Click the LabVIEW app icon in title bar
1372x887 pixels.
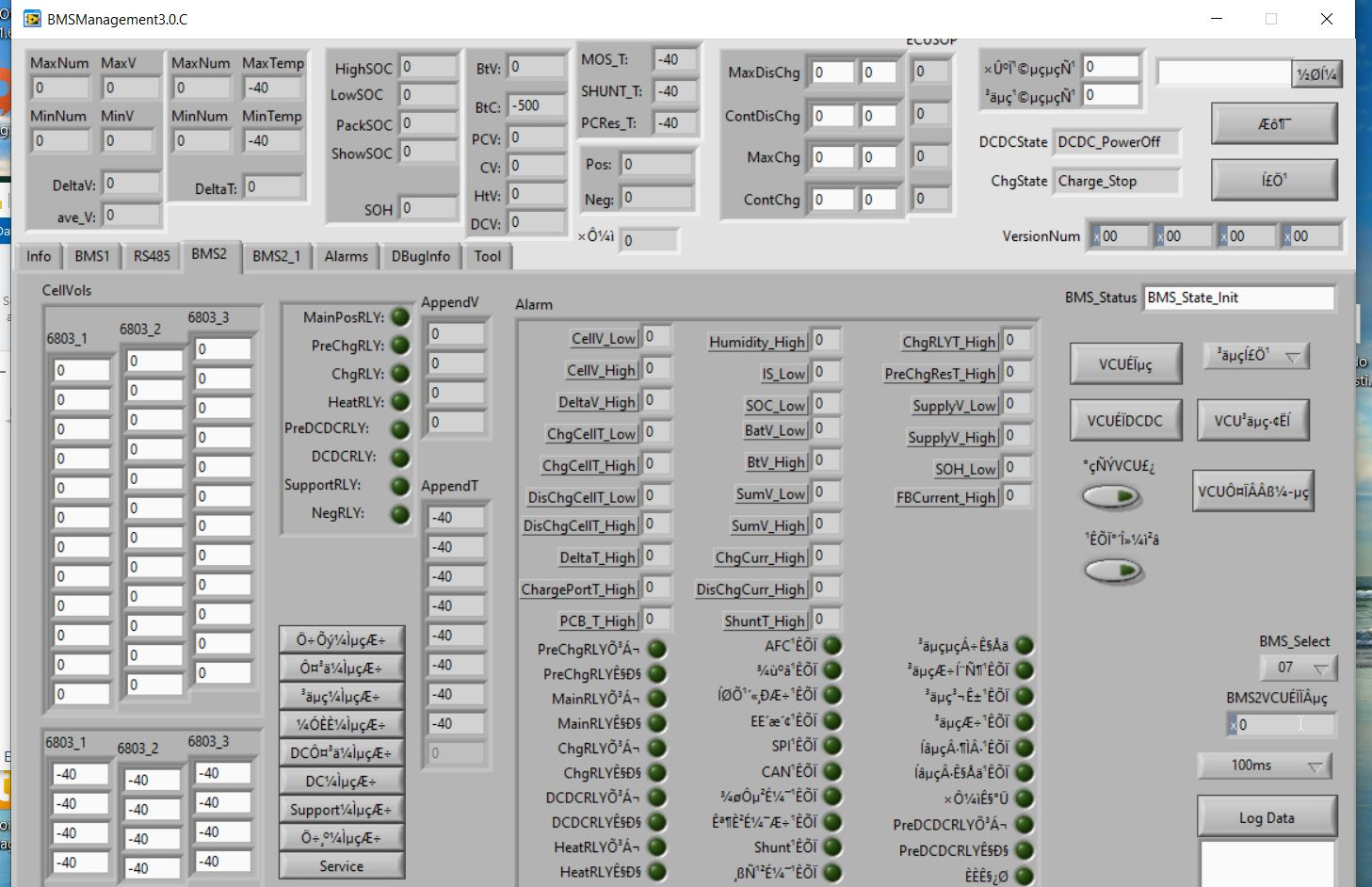point(32,19)
